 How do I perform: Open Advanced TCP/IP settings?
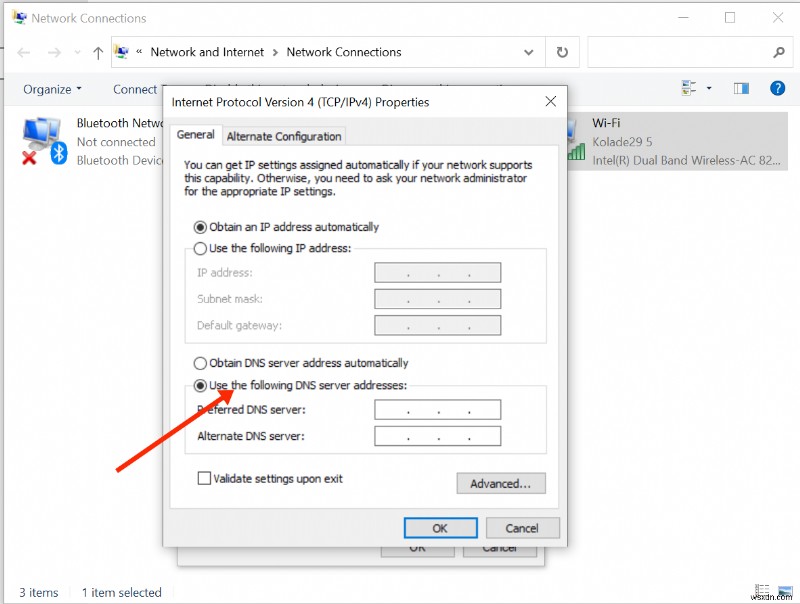(x=501, y=483)
